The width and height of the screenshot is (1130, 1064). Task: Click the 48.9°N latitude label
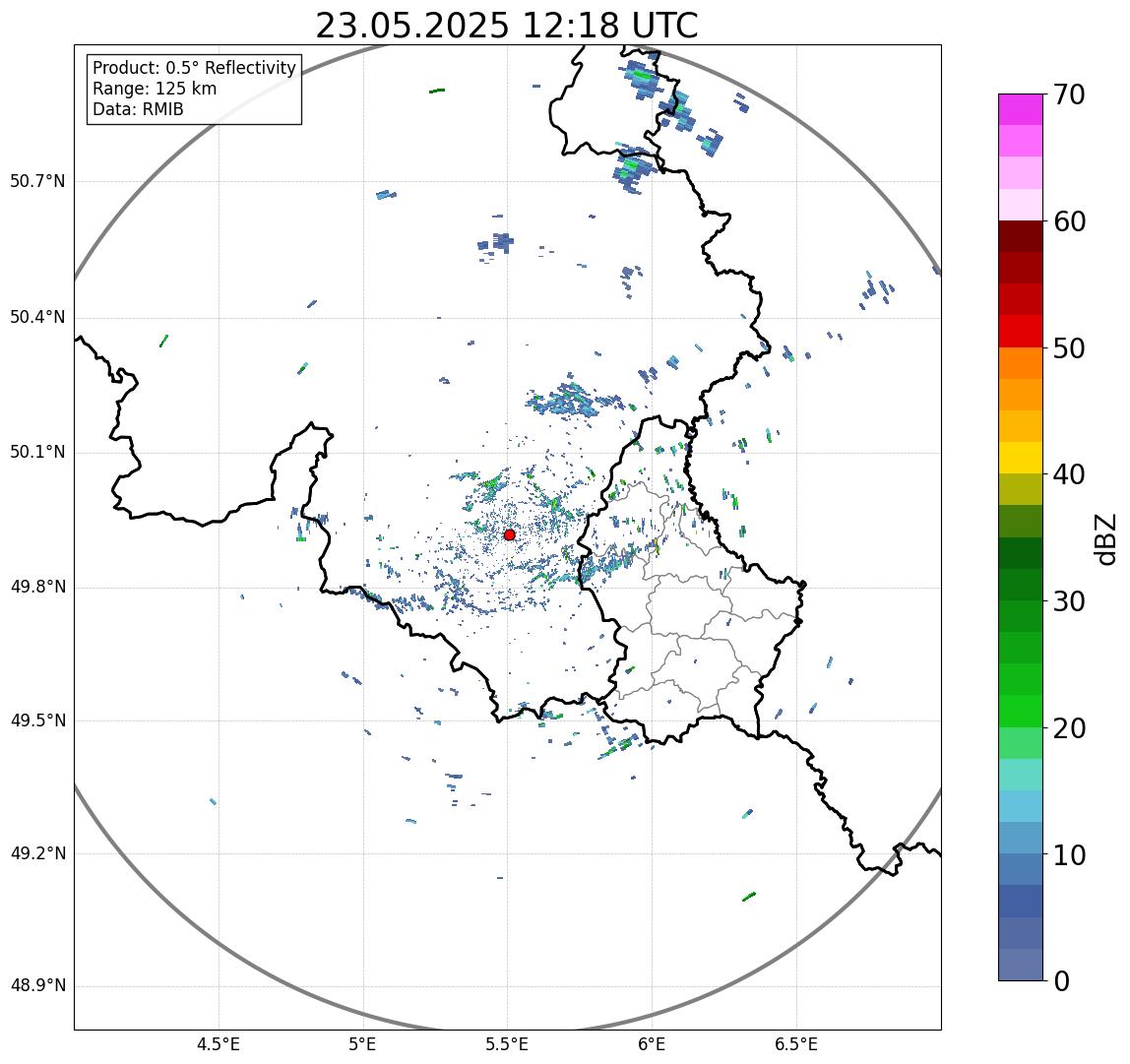(37, 986)
